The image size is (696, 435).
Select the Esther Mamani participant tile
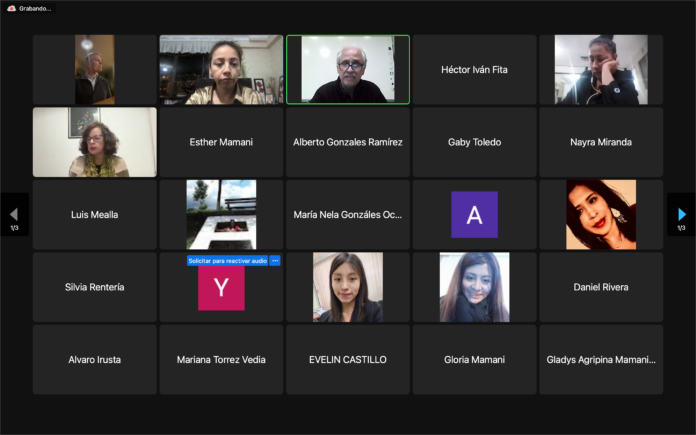(221, 142)
